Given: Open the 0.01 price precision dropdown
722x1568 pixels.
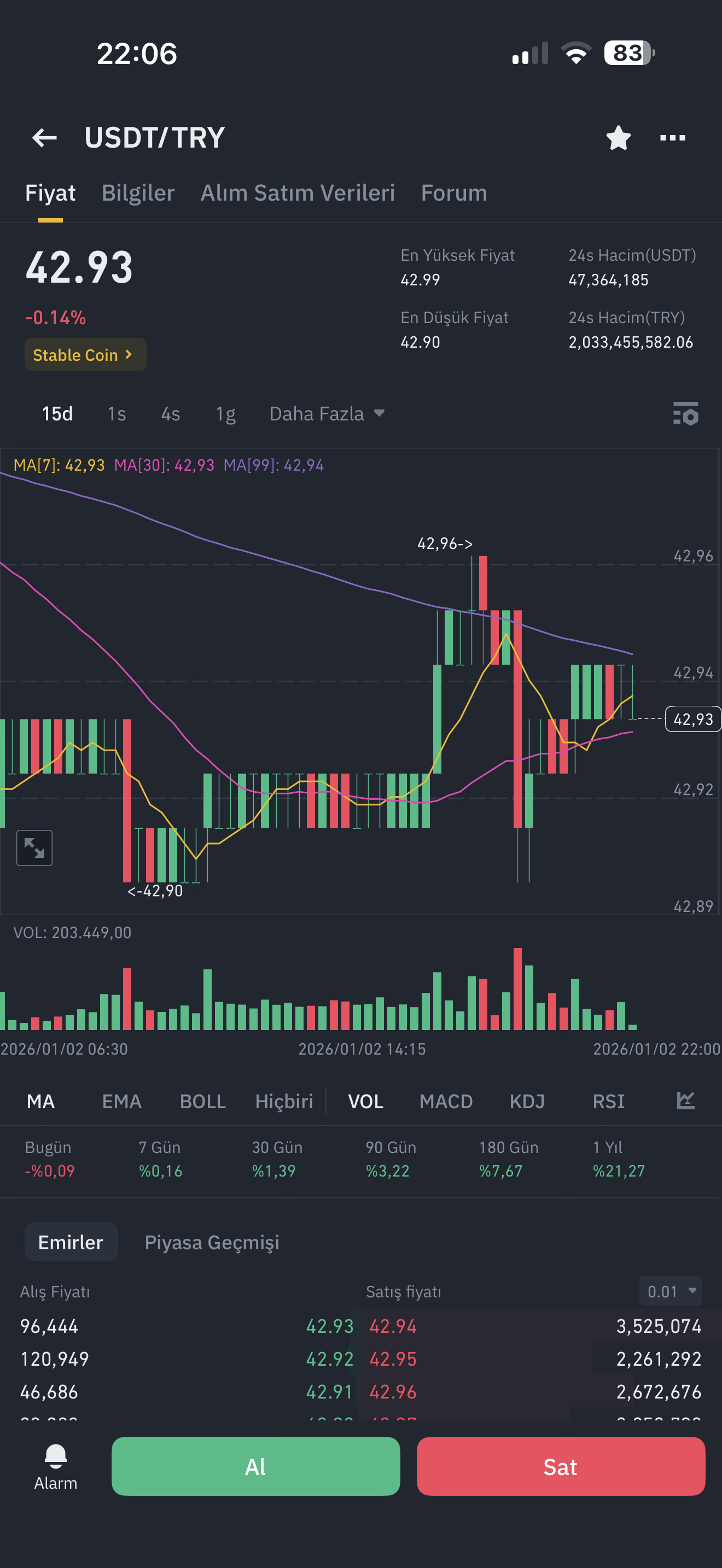Looking at the screenshot, I should (x=670, y=1291).
